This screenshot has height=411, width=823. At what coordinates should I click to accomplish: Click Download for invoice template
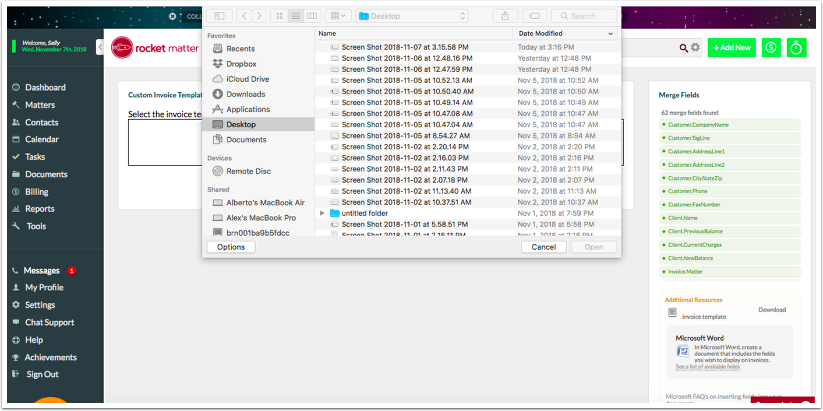(x=772, y=310)
